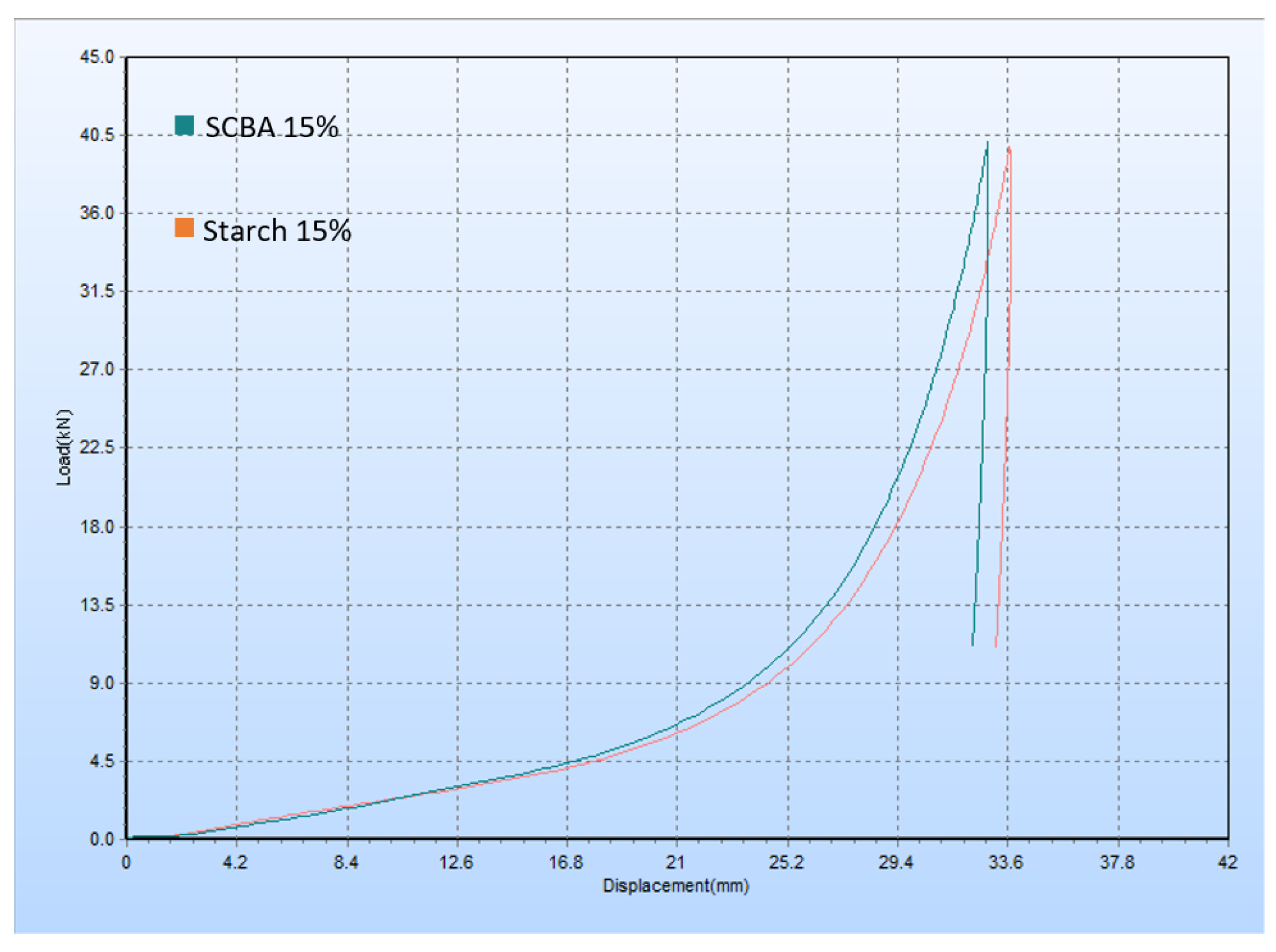The image size is (1276, 952).
Task: Click the Load(kN) y-axis title
Action: [63, 447]
